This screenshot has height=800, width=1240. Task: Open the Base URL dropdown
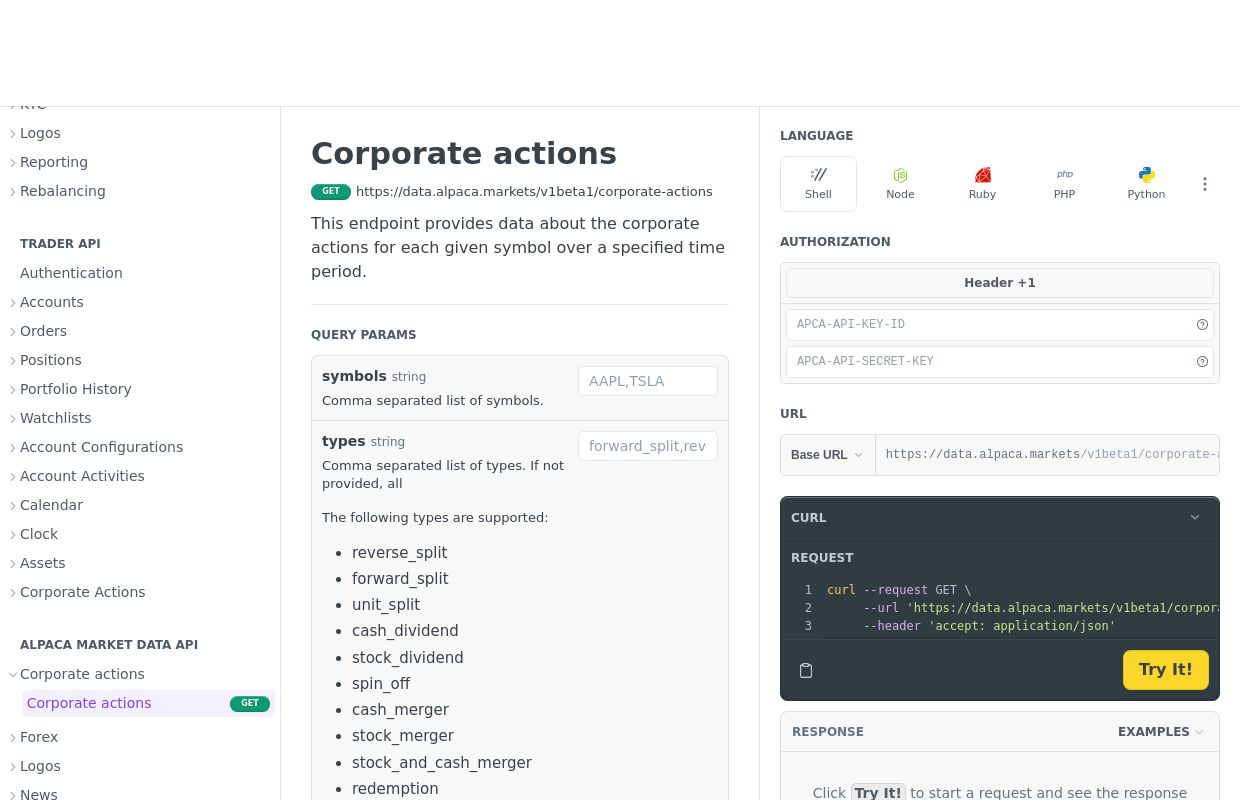(x=827, y=455)
